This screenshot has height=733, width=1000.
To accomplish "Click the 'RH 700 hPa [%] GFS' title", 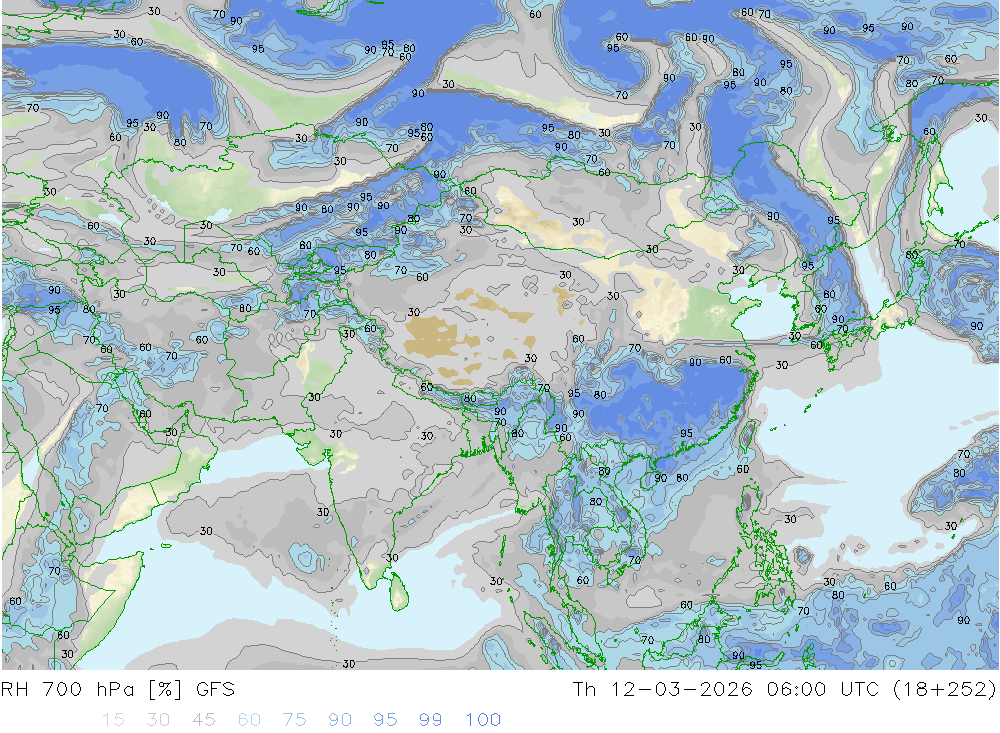I will [x=118, y=690].
